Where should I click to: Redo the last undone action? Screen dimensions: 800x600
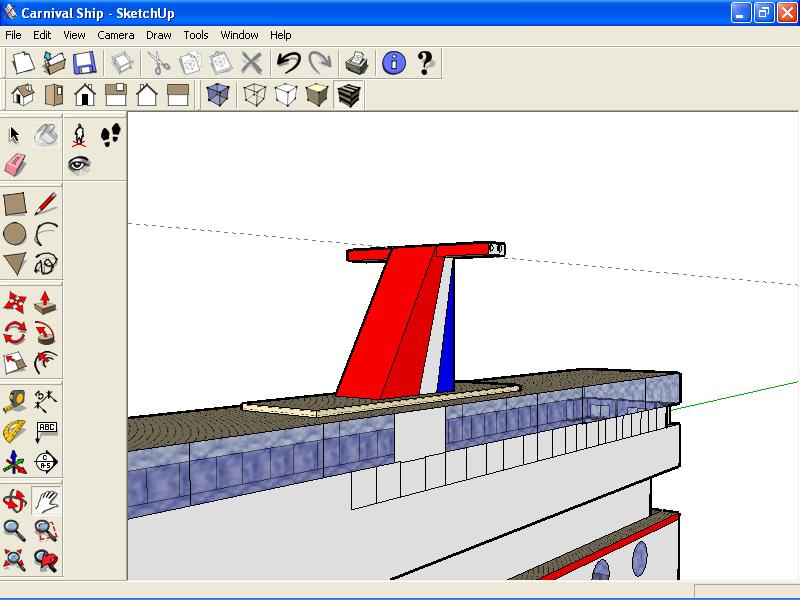[x=320, y=63]
